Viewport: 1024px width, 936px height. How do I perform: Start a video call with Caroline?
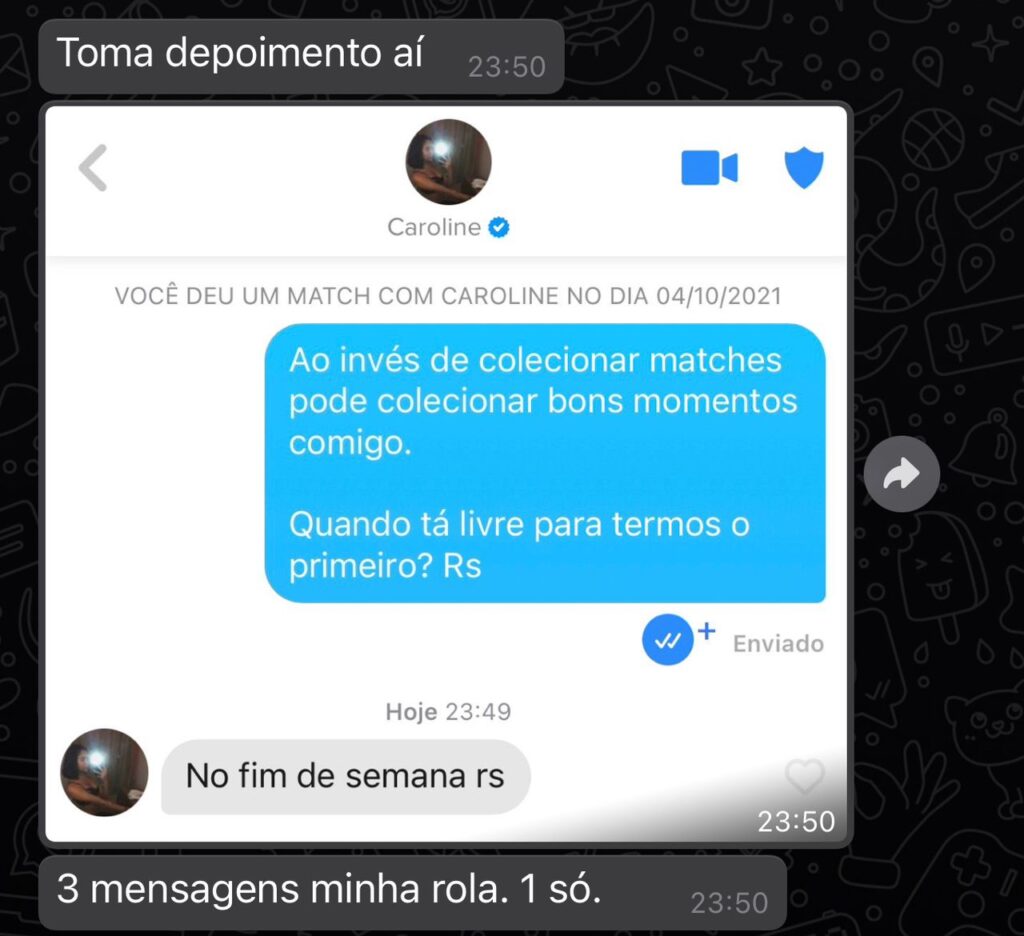tap(709, 168)
